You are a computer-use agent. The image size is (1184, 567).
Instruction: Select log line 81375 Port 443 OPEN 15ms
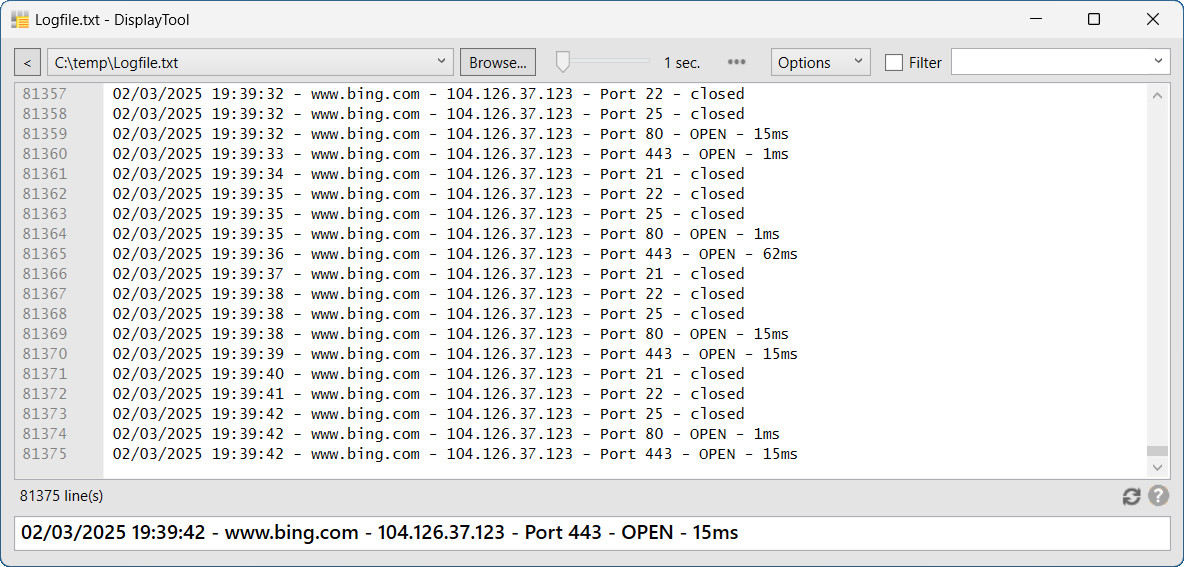point(455,455)
